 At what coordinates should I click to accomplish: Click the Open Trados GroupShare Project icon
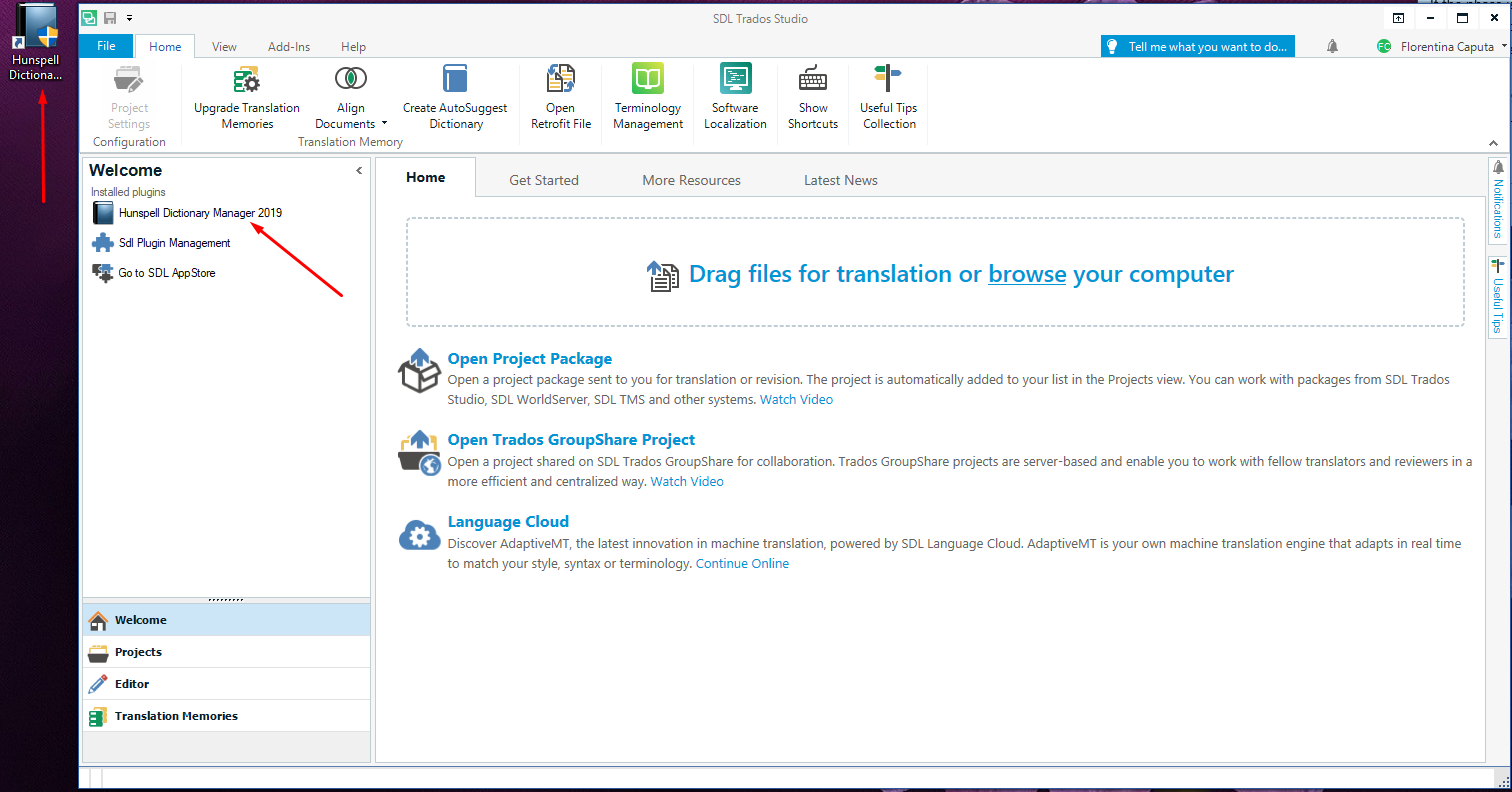[419, 452]
